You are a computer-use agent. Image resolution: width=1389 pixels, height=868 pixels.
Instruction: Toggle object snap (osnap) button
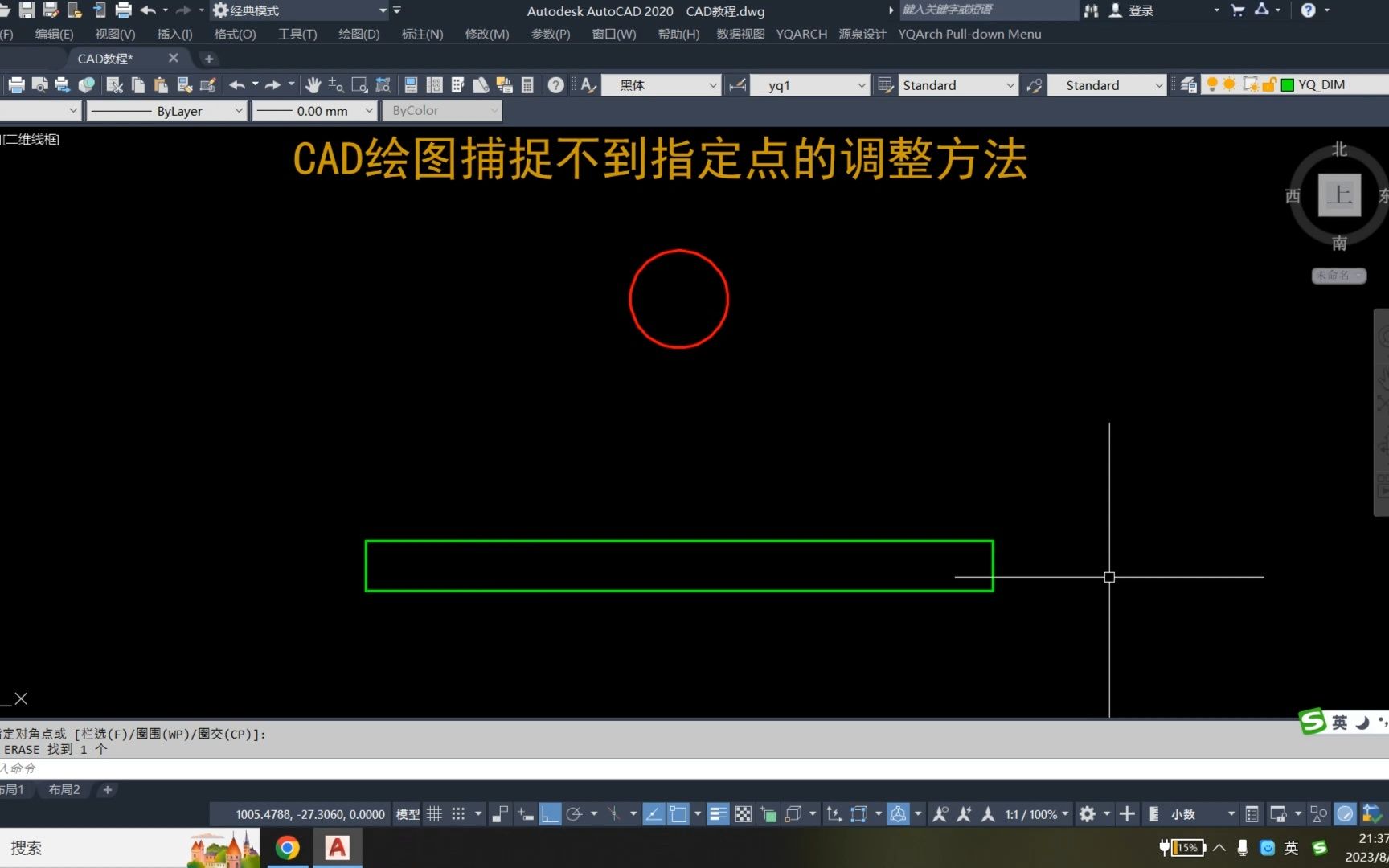[678, 814]
